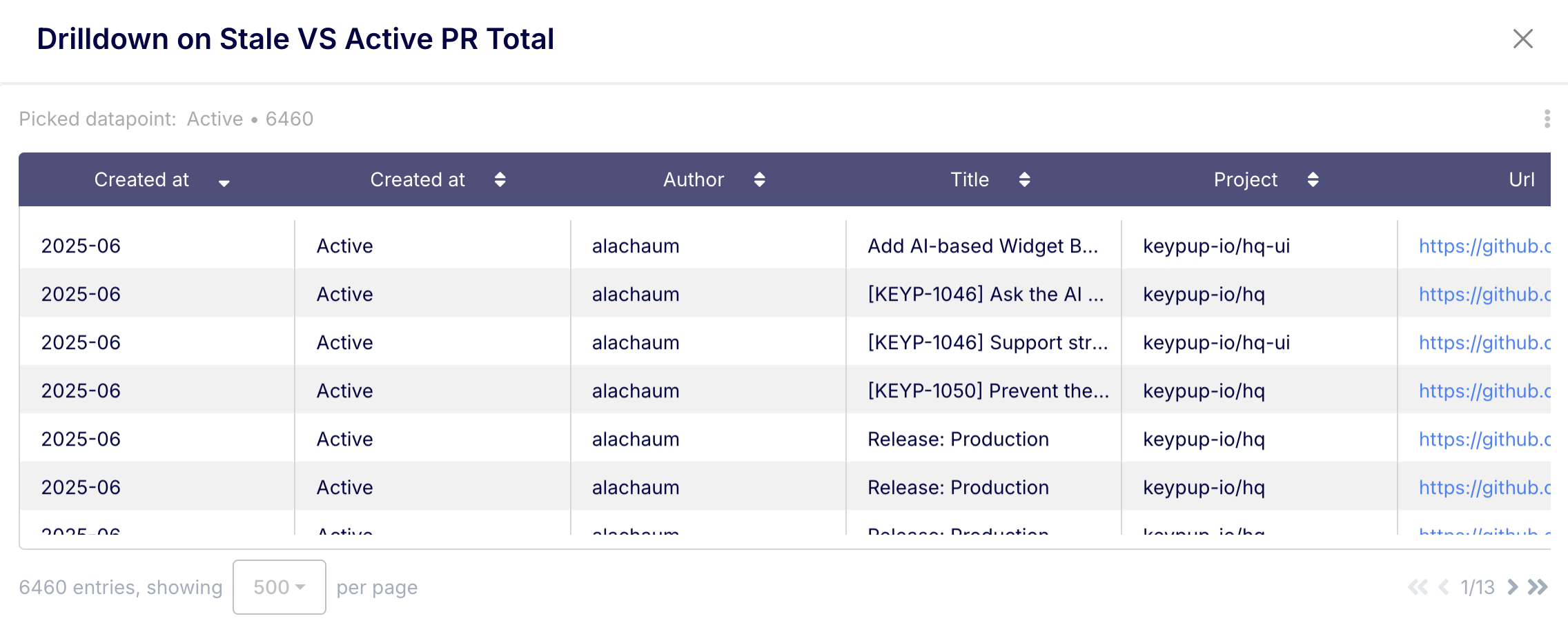Sort table by Title column

pyautogui.click(x=1024, y=180)
